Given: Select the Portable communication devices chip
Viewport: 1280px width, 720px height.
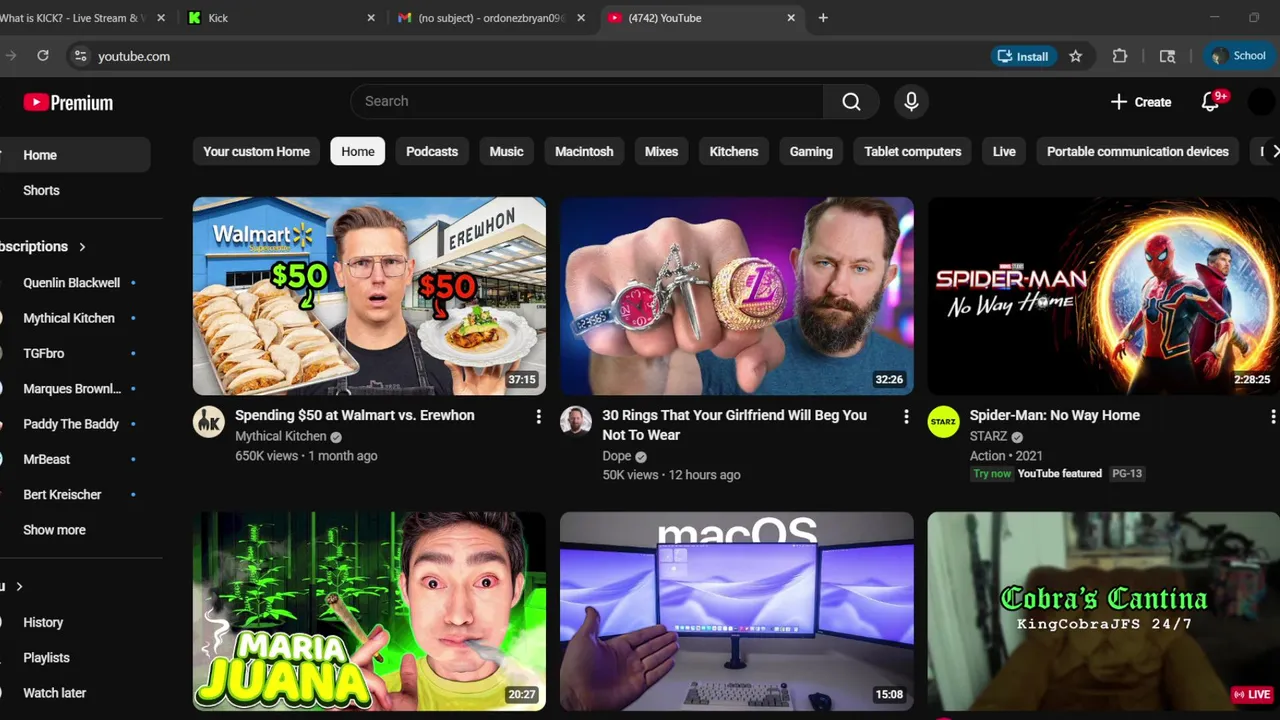Looking at the screenshot, I should click(1137, 151).
